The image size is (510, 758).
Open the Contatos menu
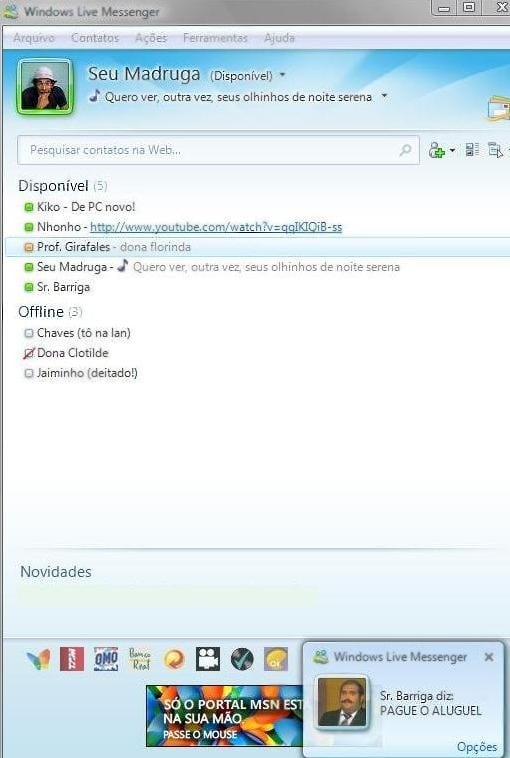[95, 38]
